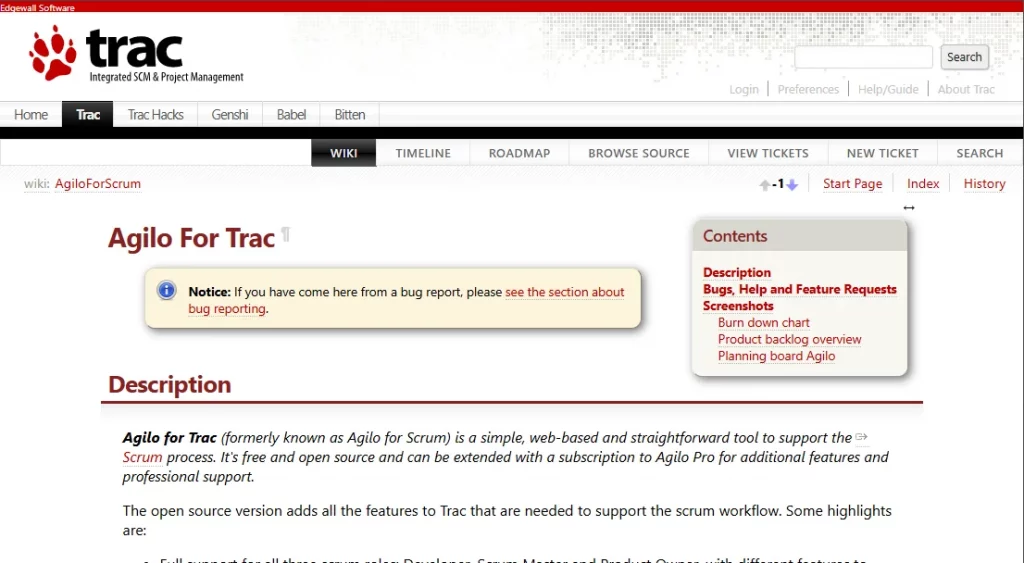Switch to the Babel tab

[x=291, y=114]
